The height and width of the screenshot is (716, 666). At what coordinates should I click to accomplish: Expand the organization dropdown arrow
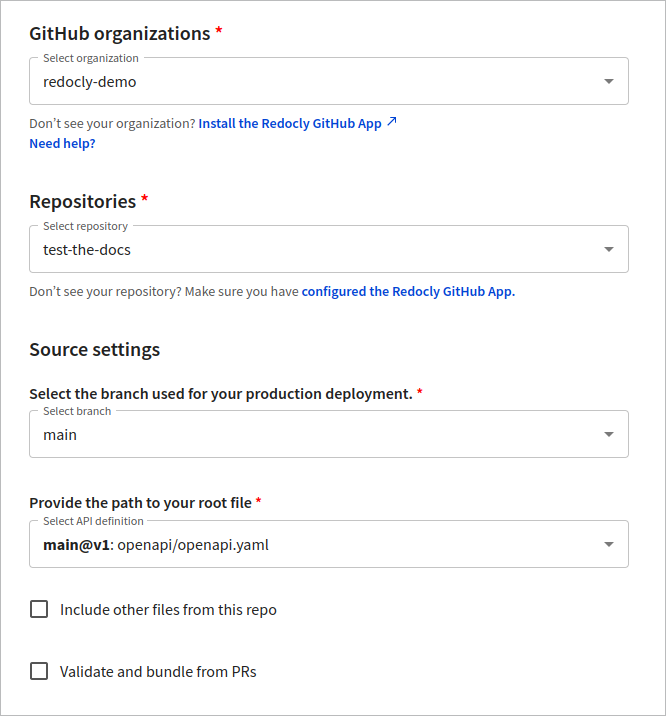(608, 81)
